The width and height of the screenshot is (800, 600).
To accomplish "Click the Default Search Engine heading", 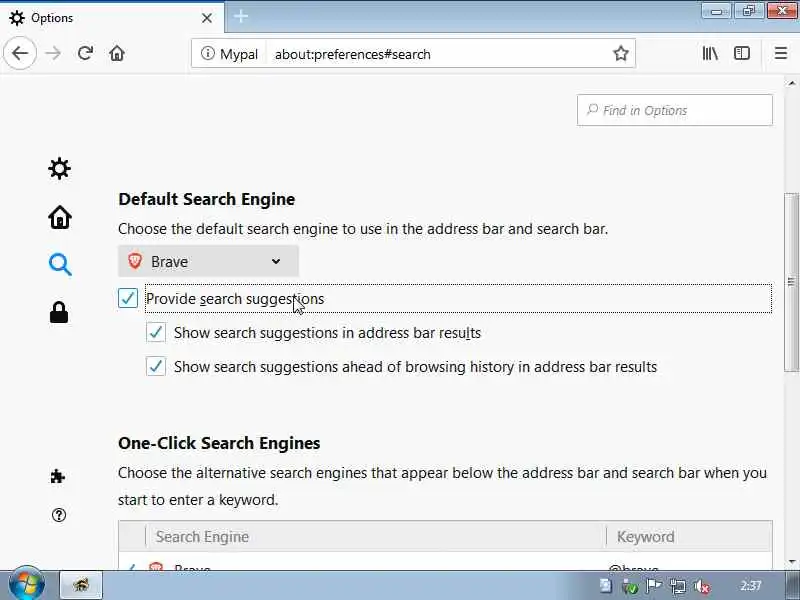I will (206, 199).
